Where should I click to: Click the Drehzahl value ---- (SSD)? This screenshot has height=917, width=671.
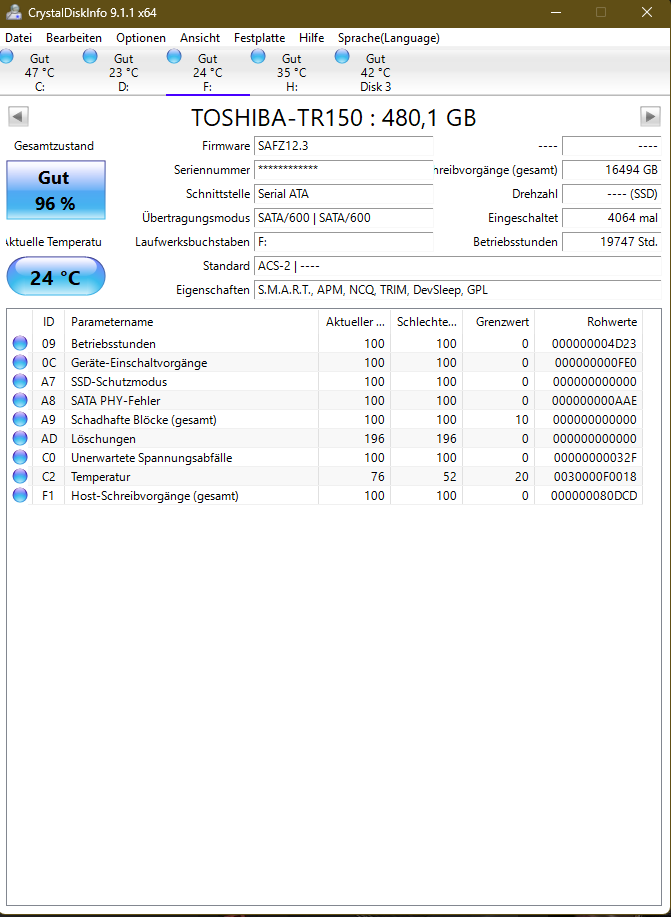612,194
